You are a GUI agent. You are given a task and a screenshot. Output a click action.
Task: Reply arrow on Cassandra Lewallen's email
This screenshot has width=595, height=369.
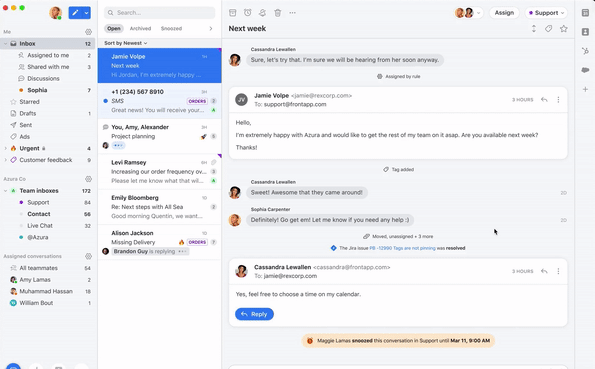544,271
